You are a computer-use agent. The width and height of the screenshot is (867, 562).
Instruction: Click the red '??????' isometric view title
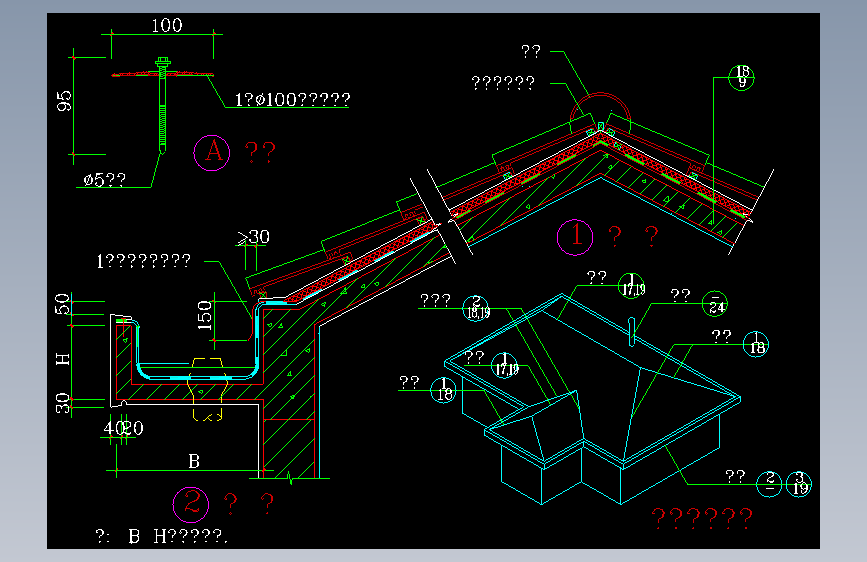coord(702,518)
